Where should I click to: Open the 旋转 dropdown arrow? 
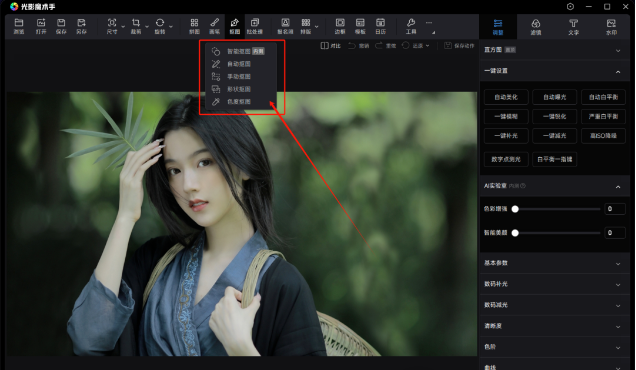pos(171,27)
